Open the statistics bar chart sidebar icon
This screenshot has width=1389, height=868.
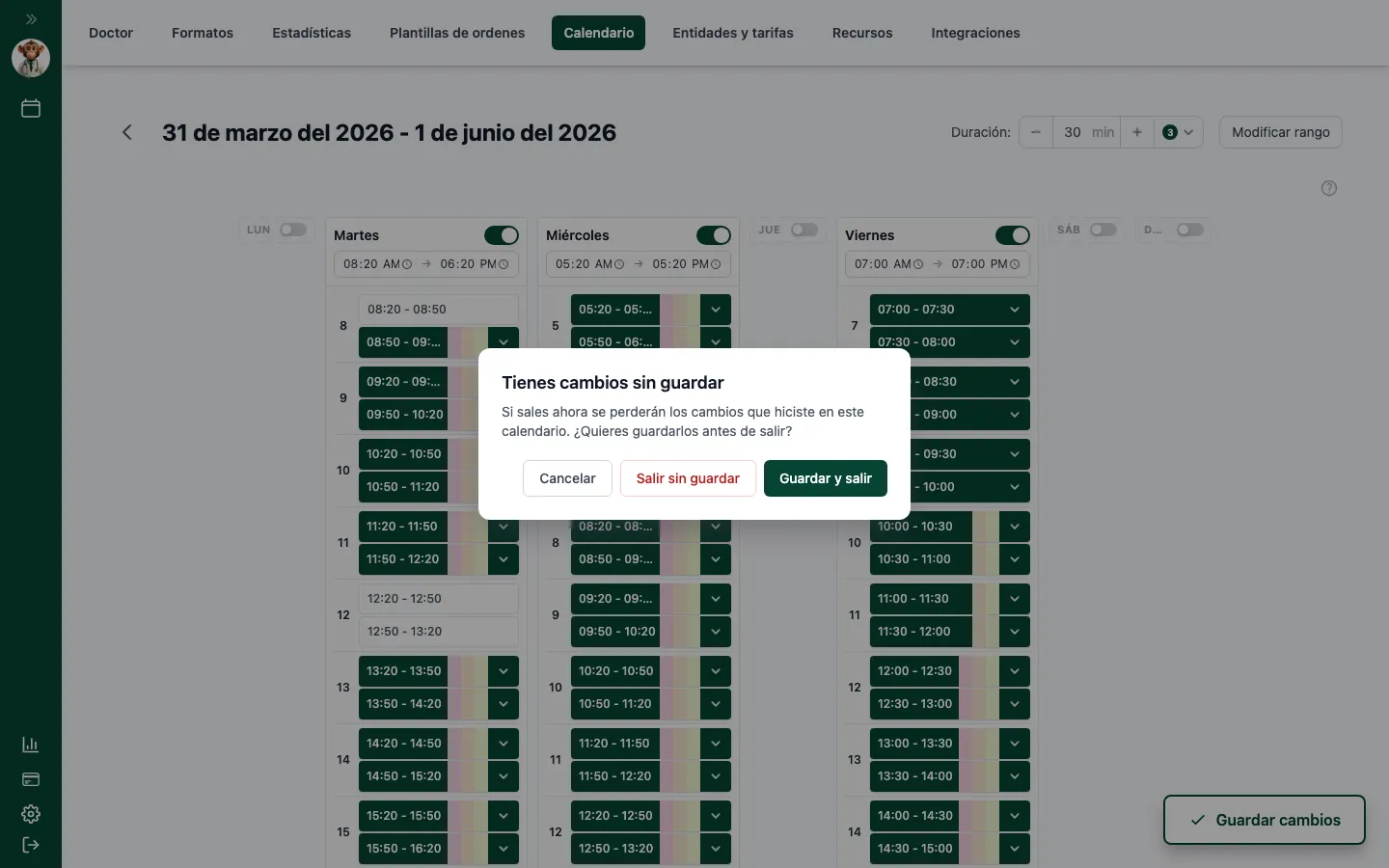click(x=31, y=745)
